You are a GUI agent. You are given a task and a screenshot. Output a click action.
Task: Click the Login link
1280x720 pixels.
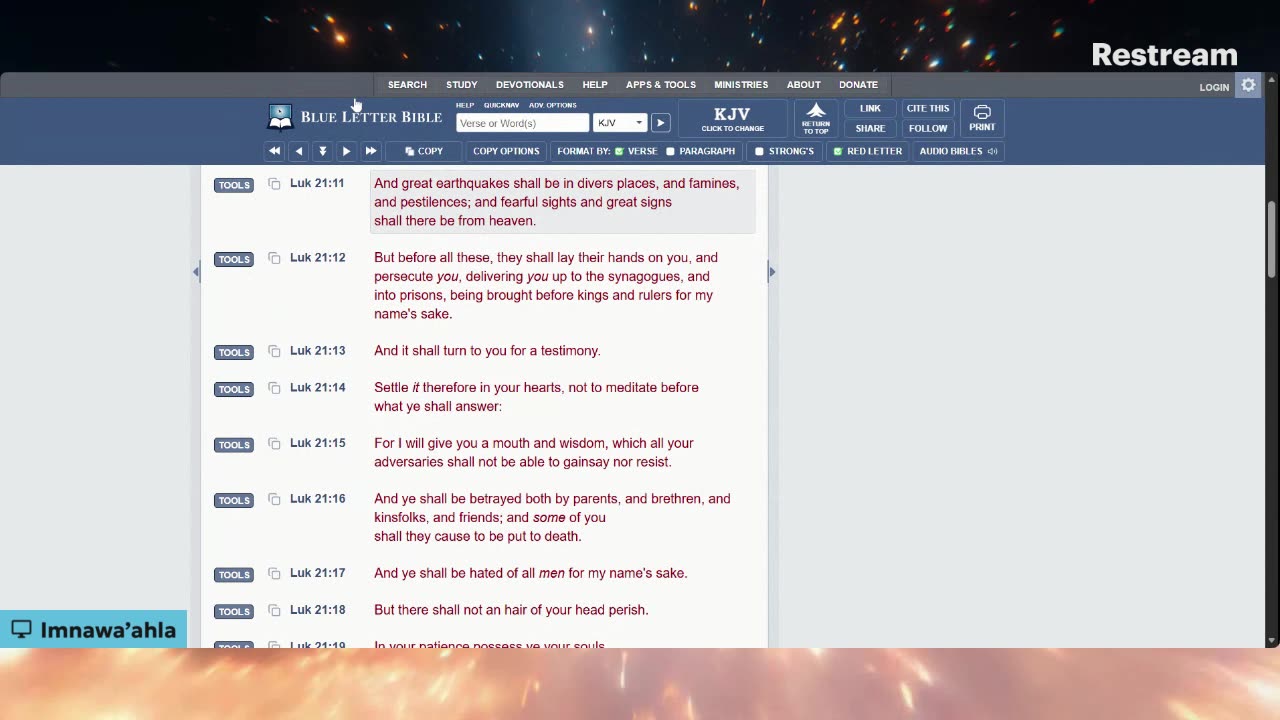pos(1214,87)
